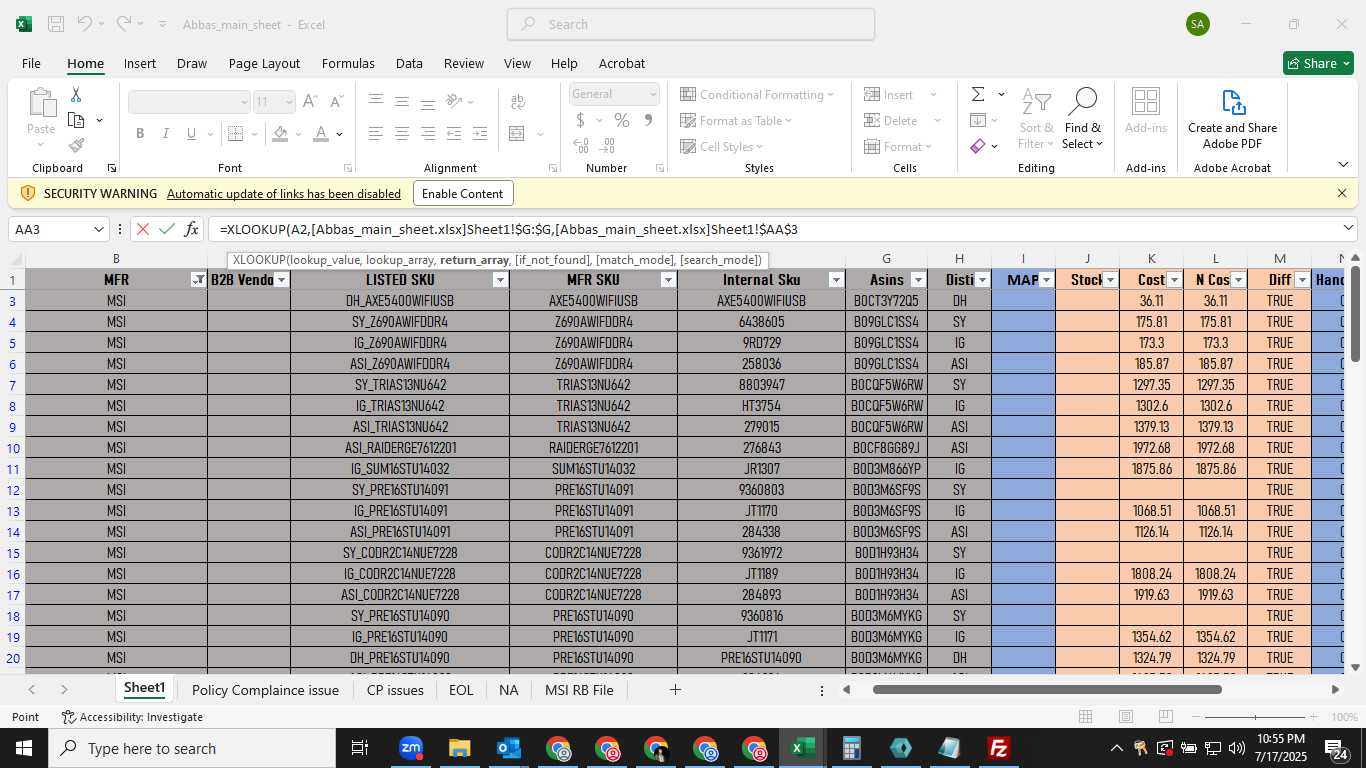Image resolution: width=1366 pixels, height=768 pixels.
Task: Click the Cut scissors icon
Action: tap(75, 95)
